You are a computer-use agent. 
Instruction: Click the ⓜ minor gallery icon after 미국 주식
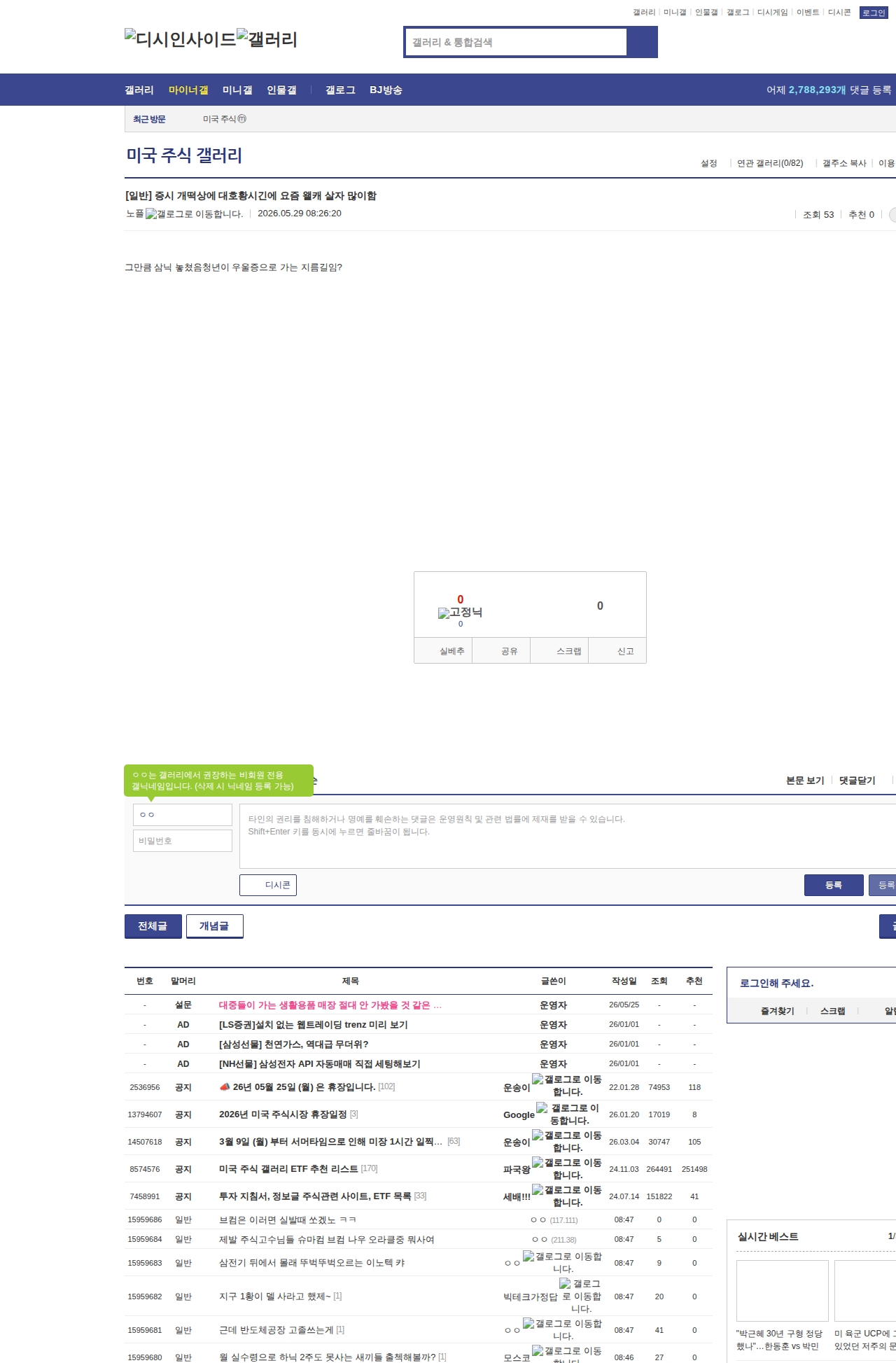pos(242,119)
